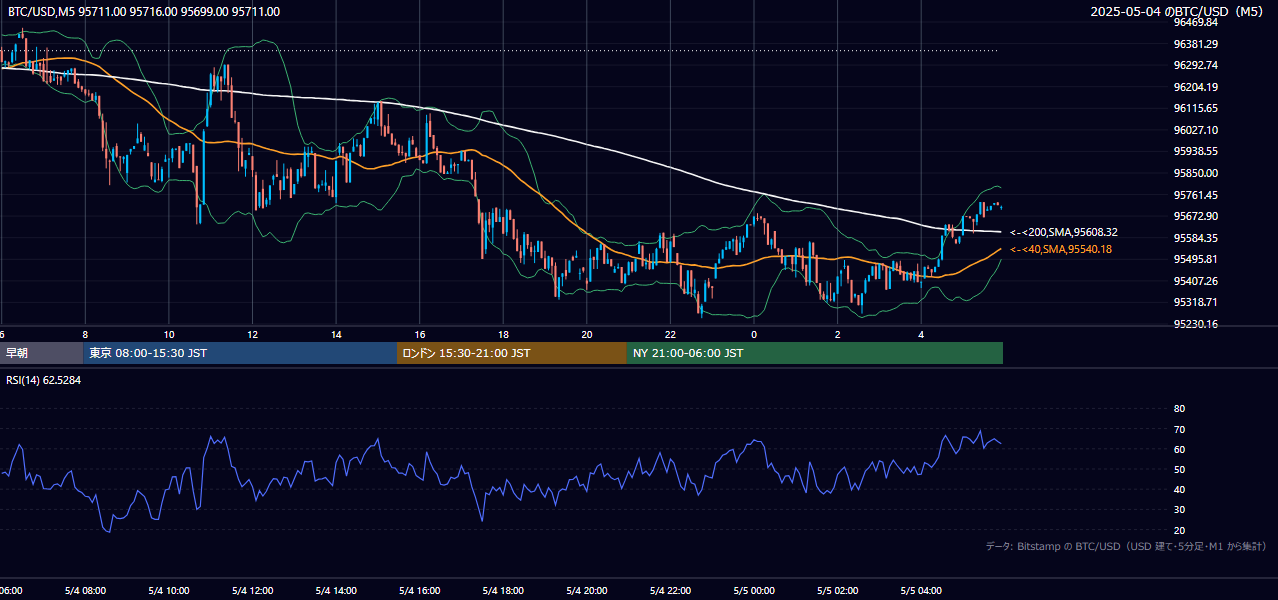Click the Bitstamp data attribution note
This screenshot has height=600, width=1278.
point(1126,546)
